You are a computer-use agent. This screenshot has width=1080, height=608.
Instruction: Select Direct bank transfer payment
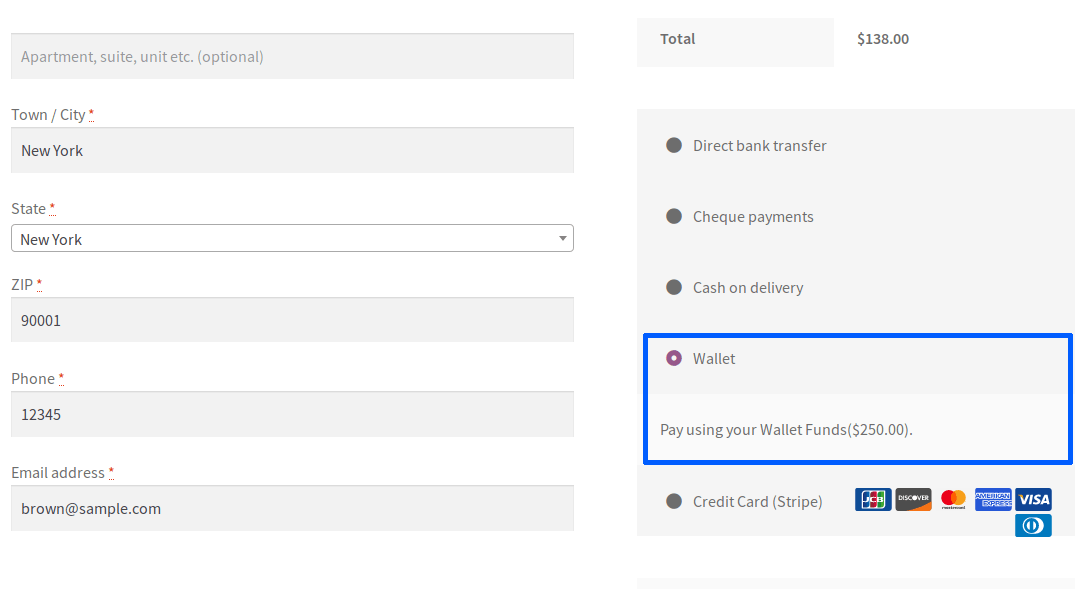(674, 145)
